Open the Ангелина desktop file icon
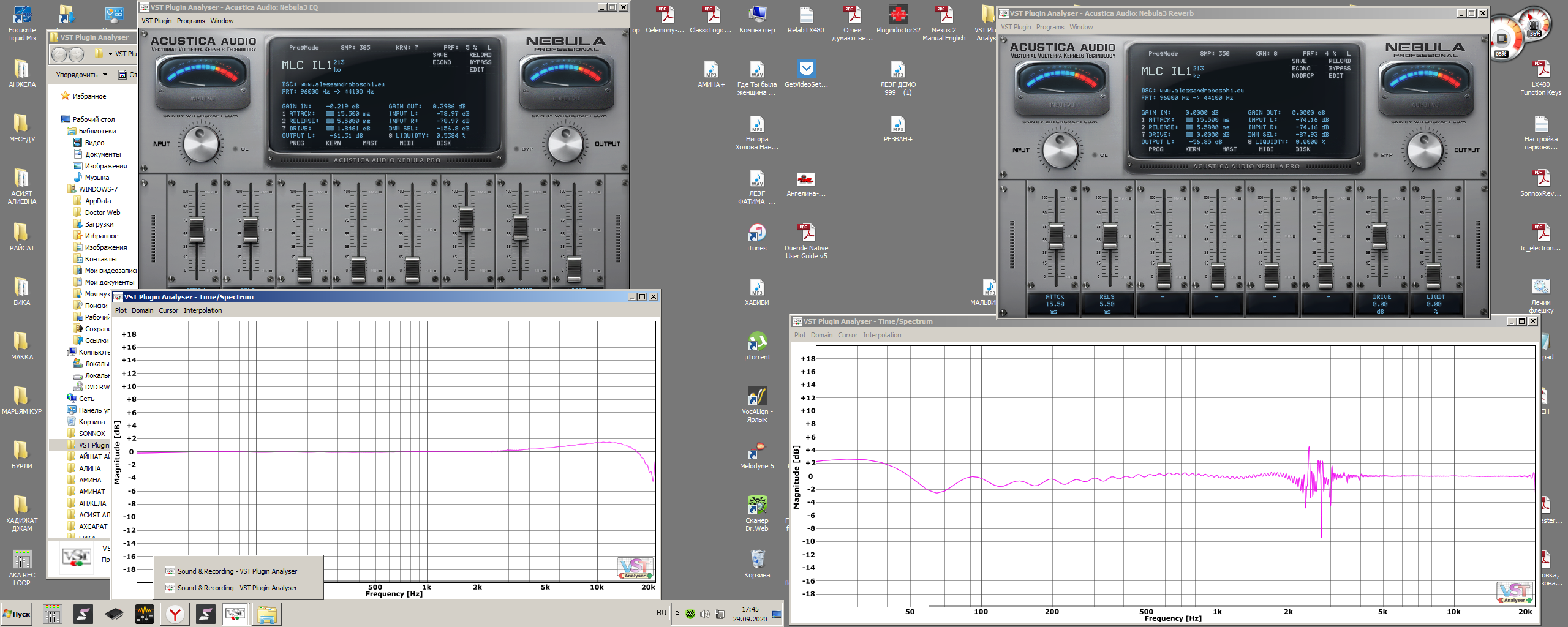 tap(806, 184)
